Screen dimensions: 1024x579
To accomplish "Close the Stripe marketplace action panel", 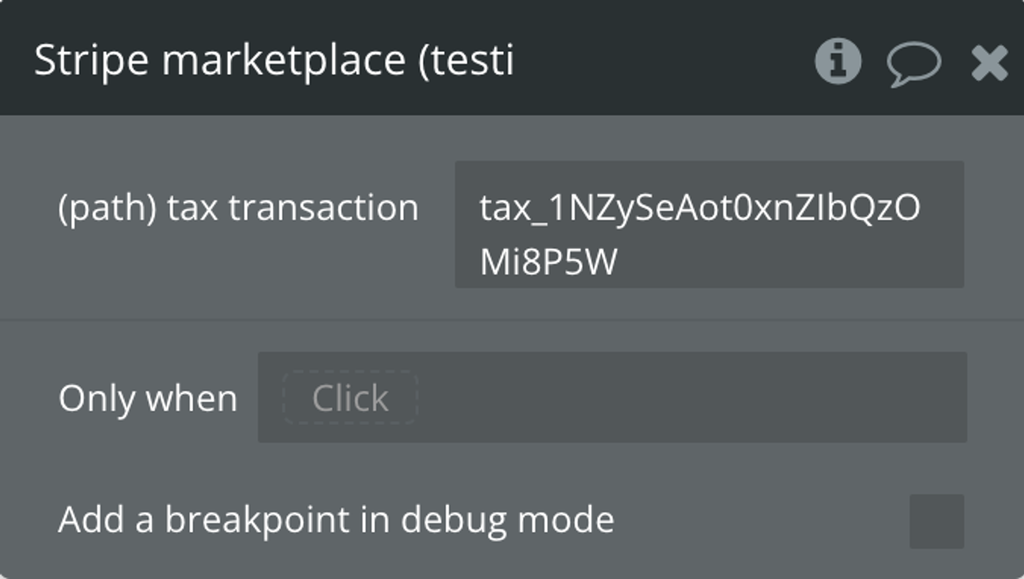I will click(x=989, y=63).
